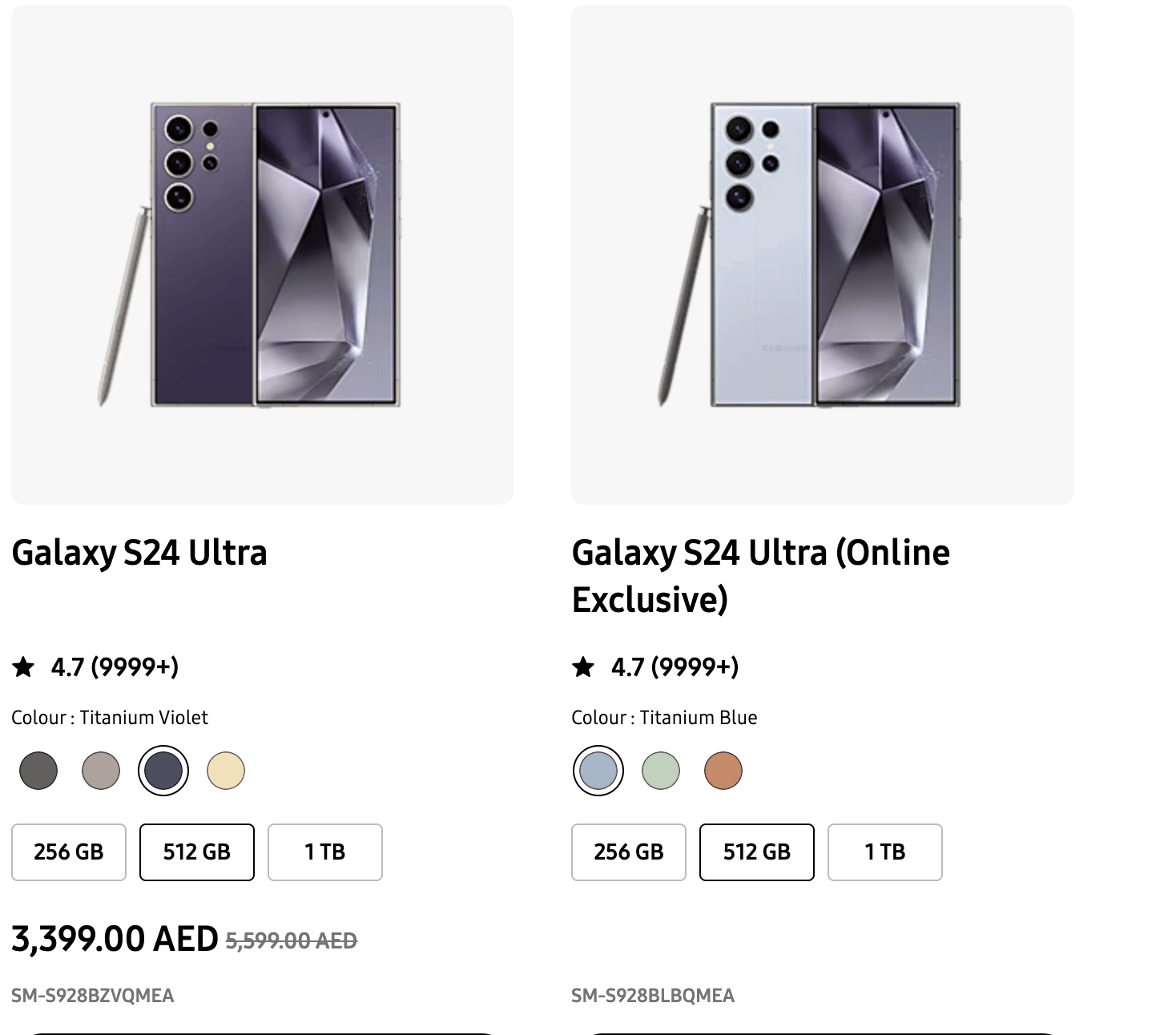The image size is (1176, 1035).
Task: Click the star rating of the violet phone
Action: coord(24,667)
